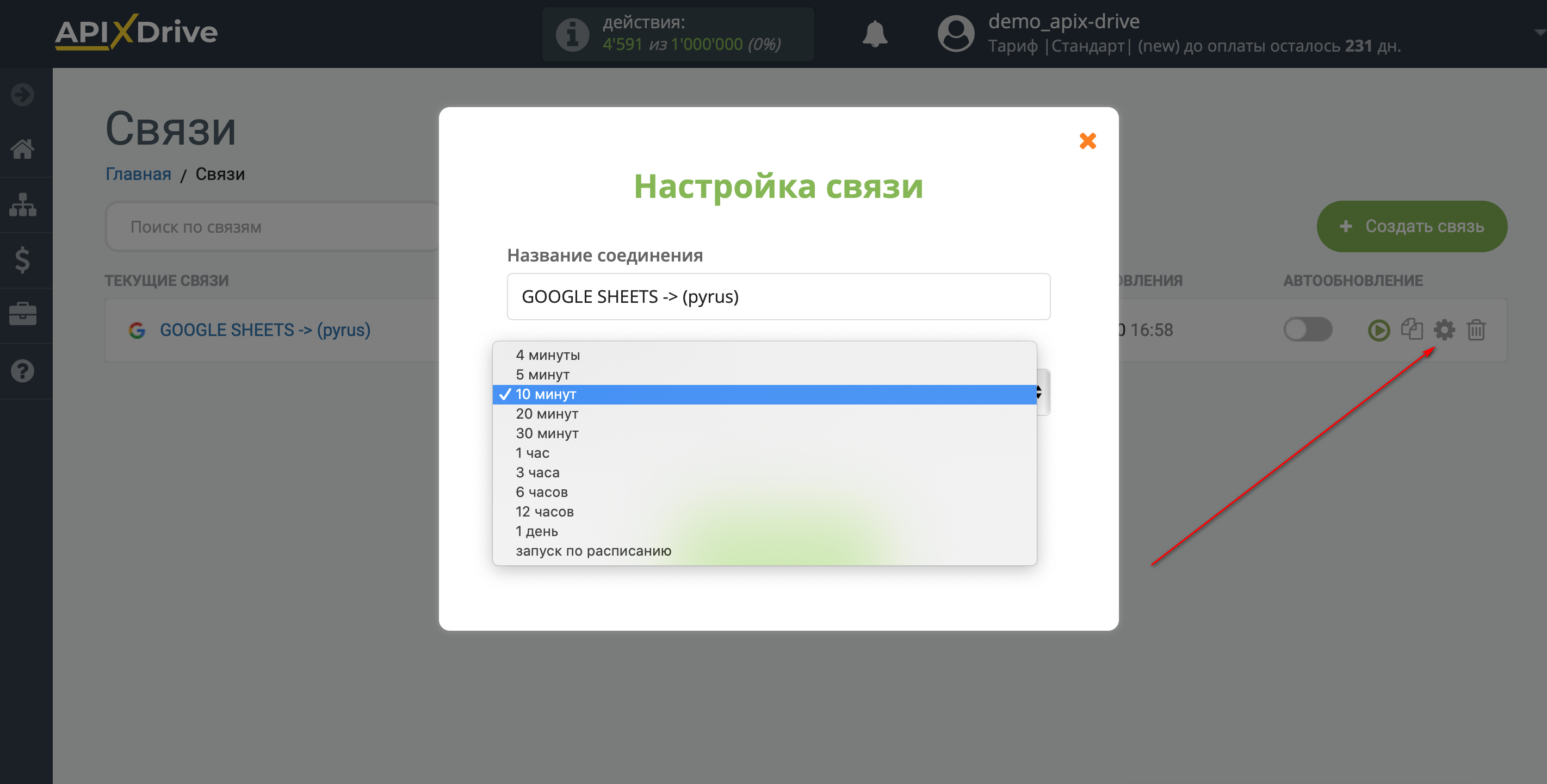Open the user profile avatar
Screen dimensions: 1547x784
(x=956, y=34)
